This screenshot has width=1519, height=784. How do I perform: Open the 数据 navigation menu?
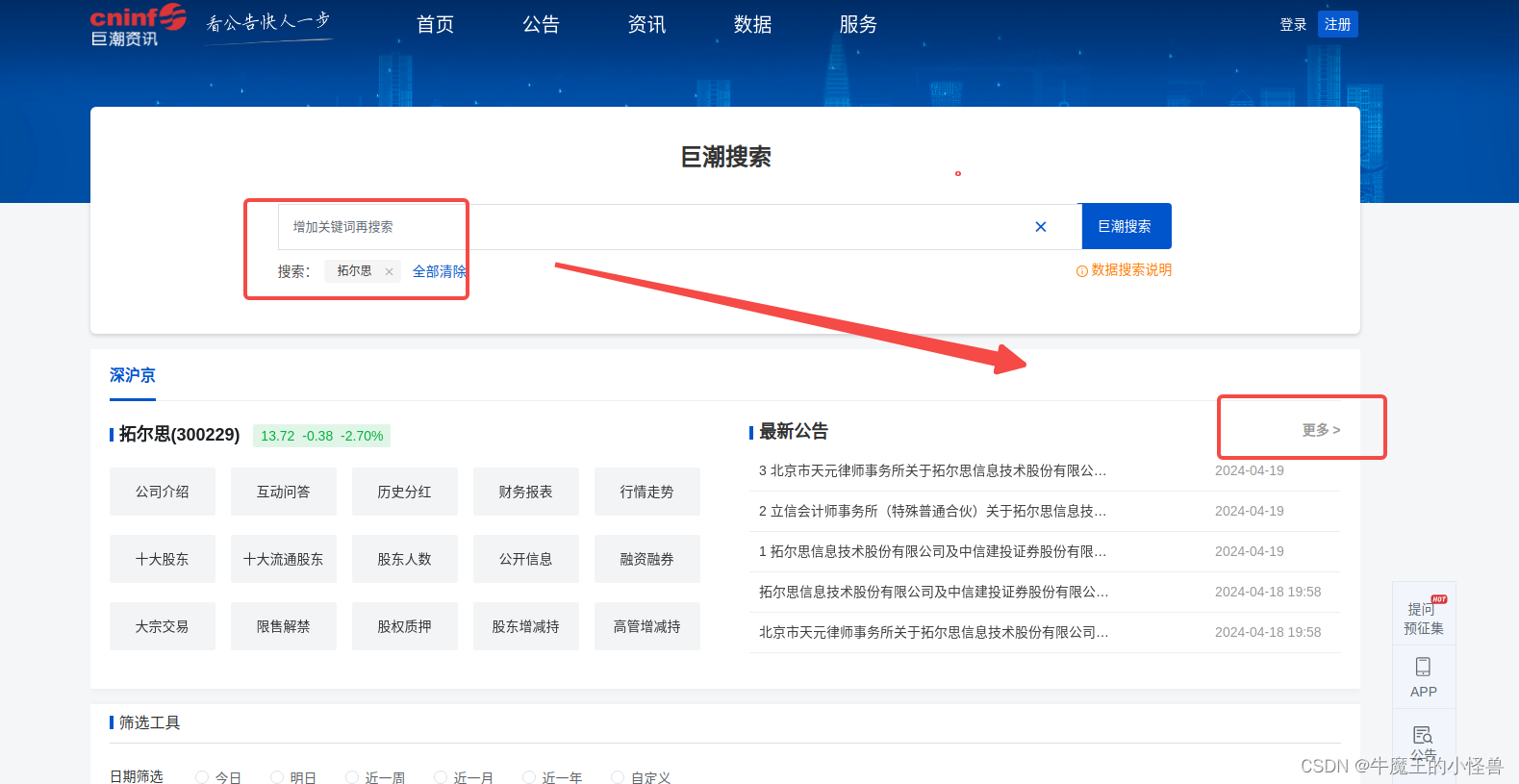pos(752,24)
